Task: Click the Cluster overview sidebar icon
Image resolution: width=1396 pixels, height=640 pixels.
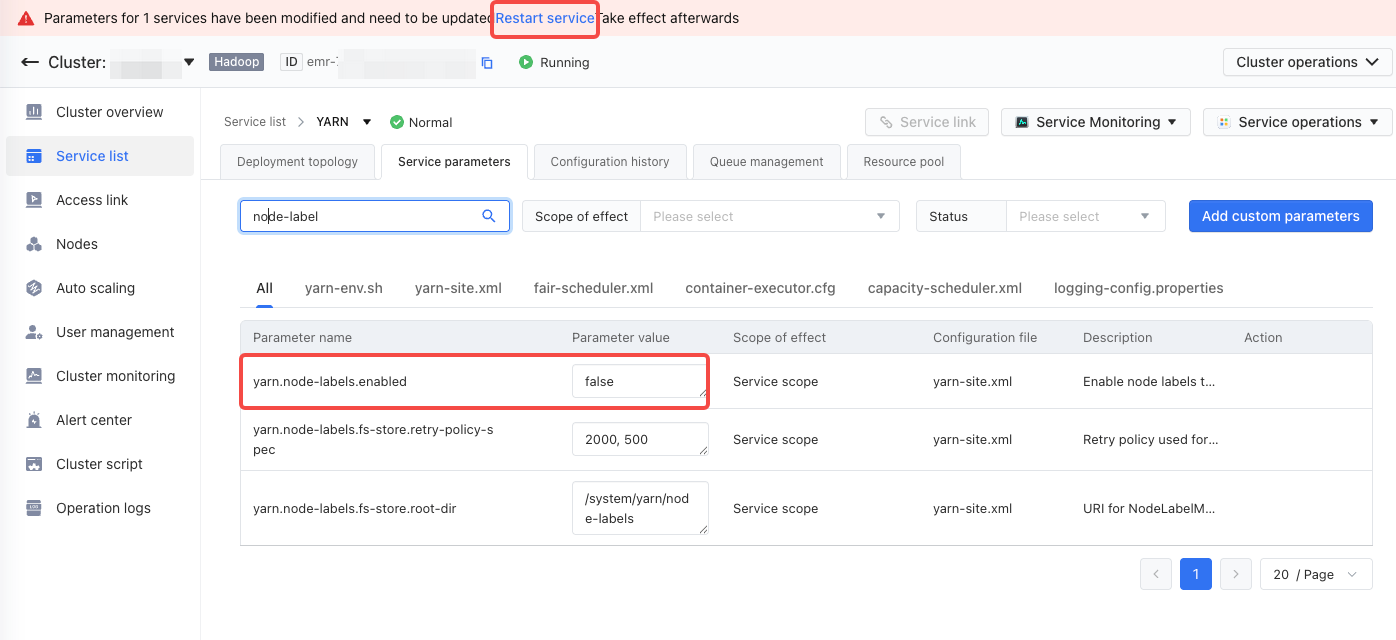Action: click(x=34, y=112)
